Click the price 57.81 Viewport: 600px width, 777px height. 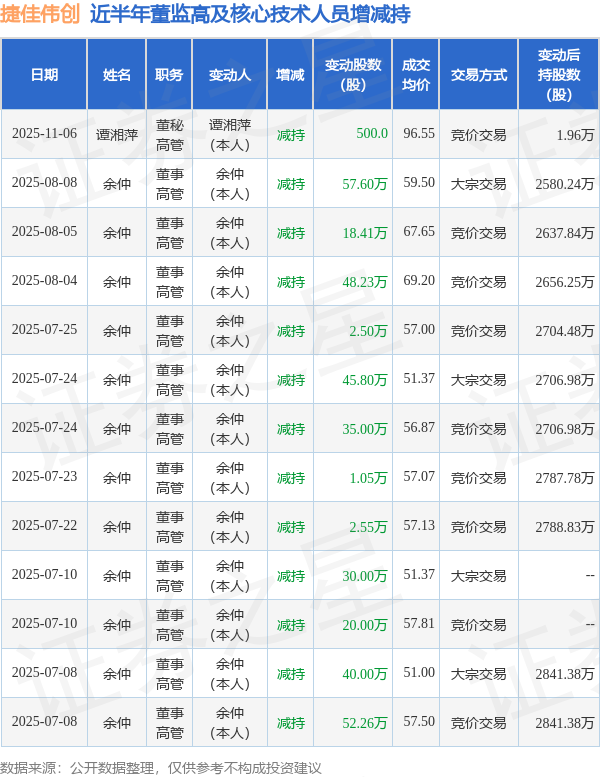tap(419, 623)
